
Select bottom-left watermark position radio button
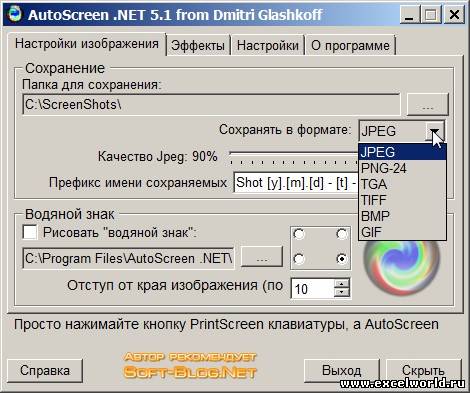click(x=299, y=259)
